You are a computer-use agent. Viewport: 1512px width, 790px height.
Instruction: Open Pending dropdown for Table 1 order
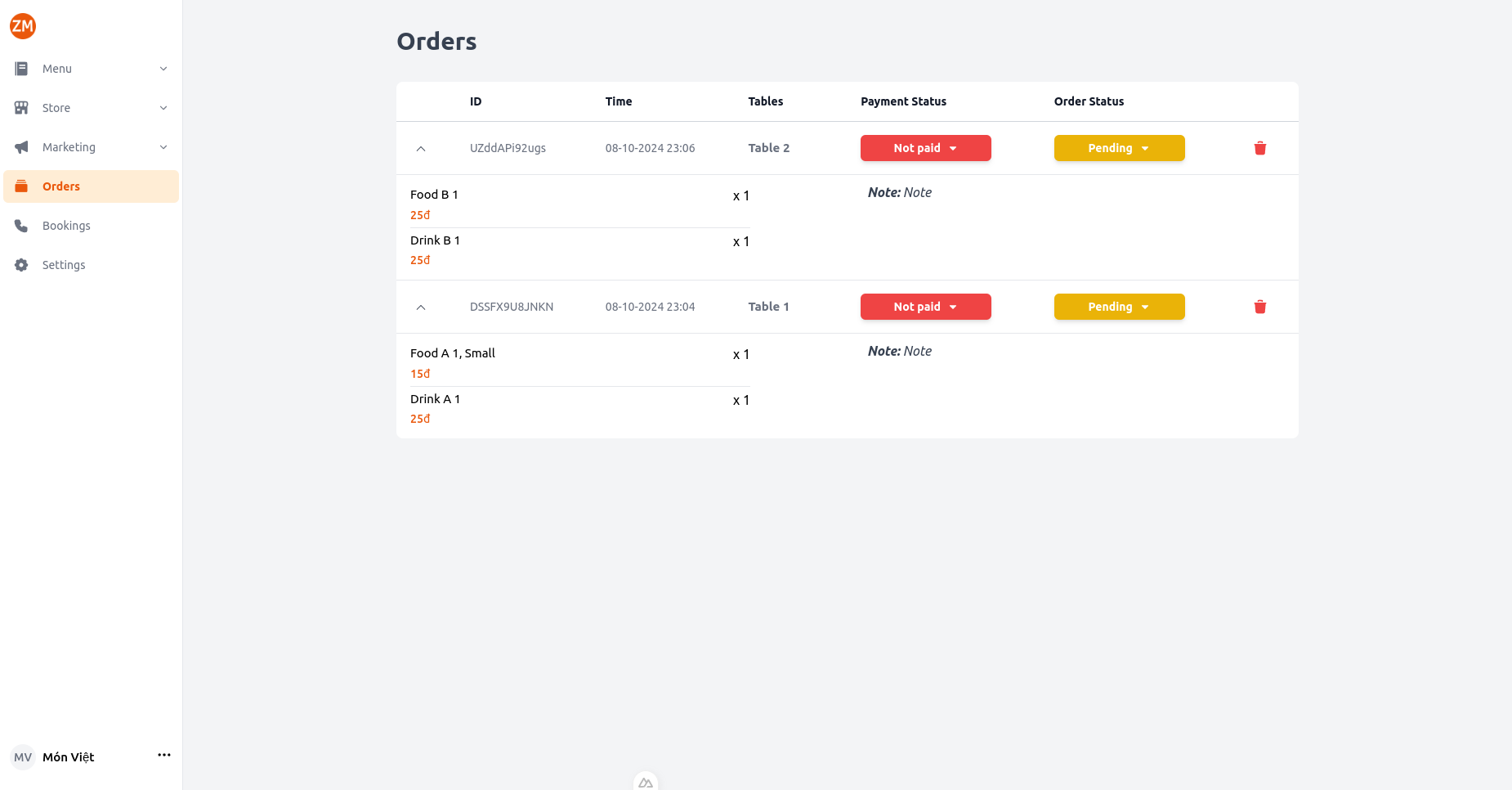pos(1119,307)
